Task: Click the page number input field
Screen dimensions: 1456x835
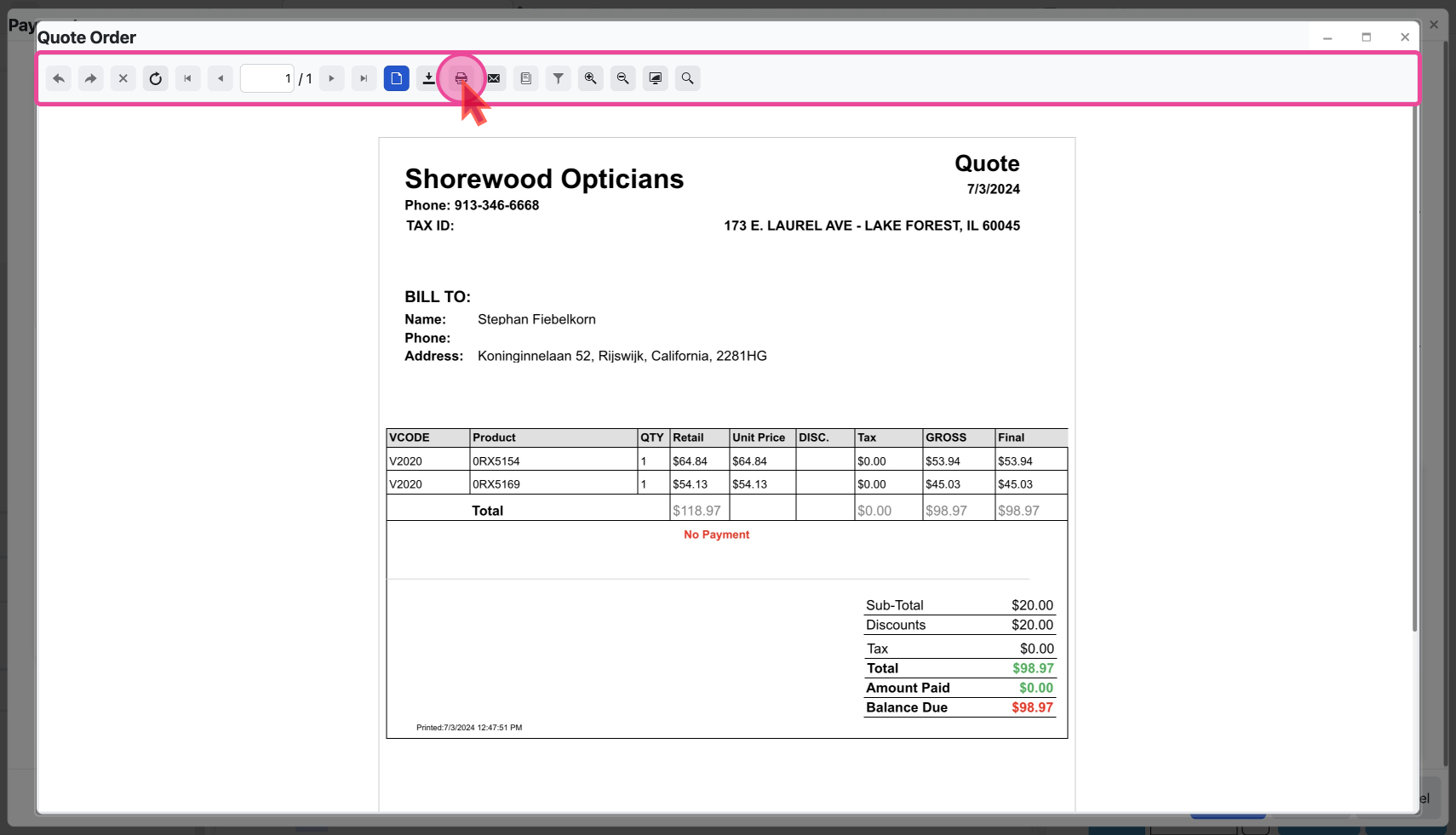Action: pyautogui.click(x=267, y=78)
